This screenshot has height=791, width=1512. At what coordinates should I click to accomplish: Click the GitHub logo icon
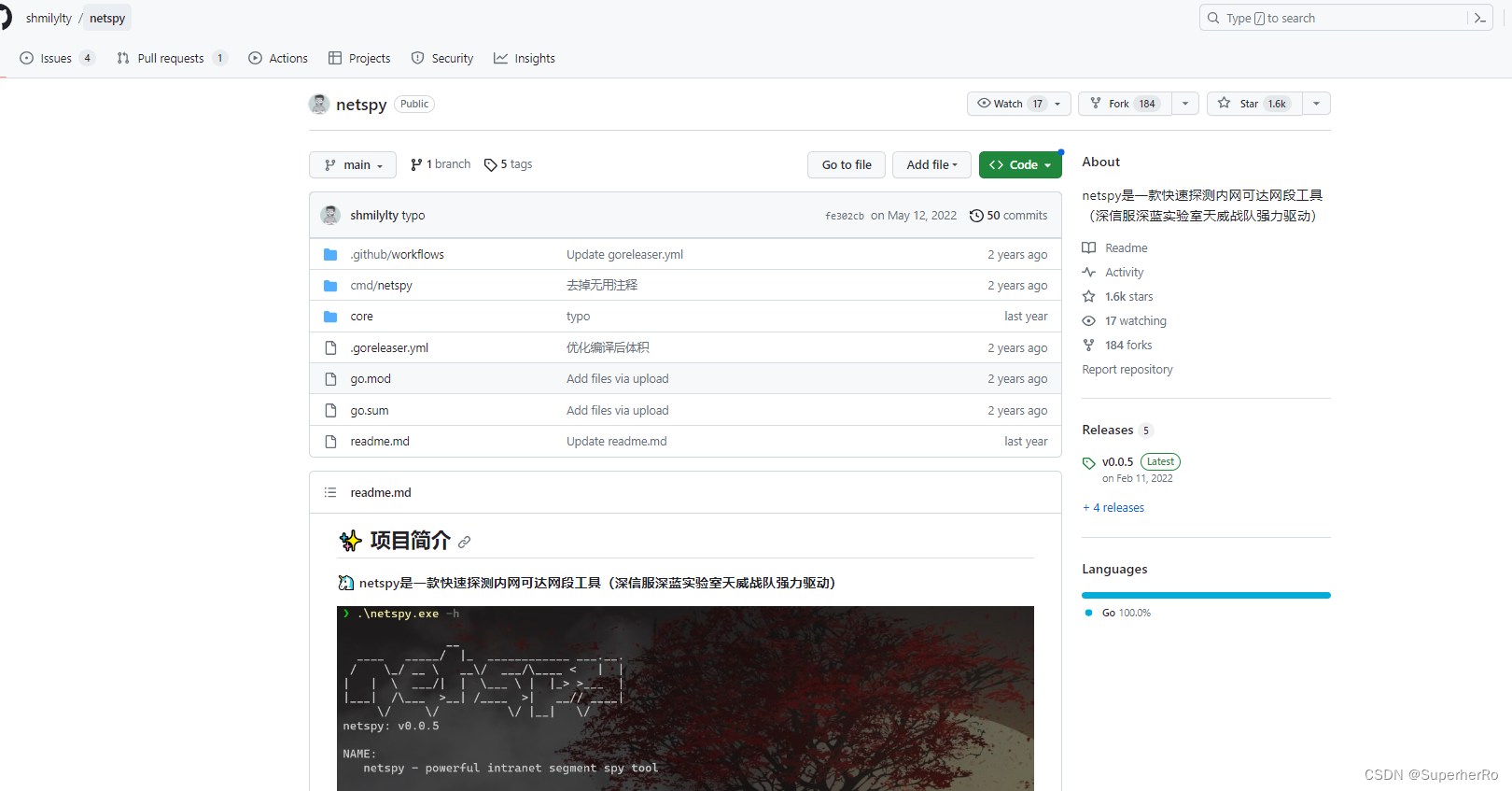coord(4,18)
